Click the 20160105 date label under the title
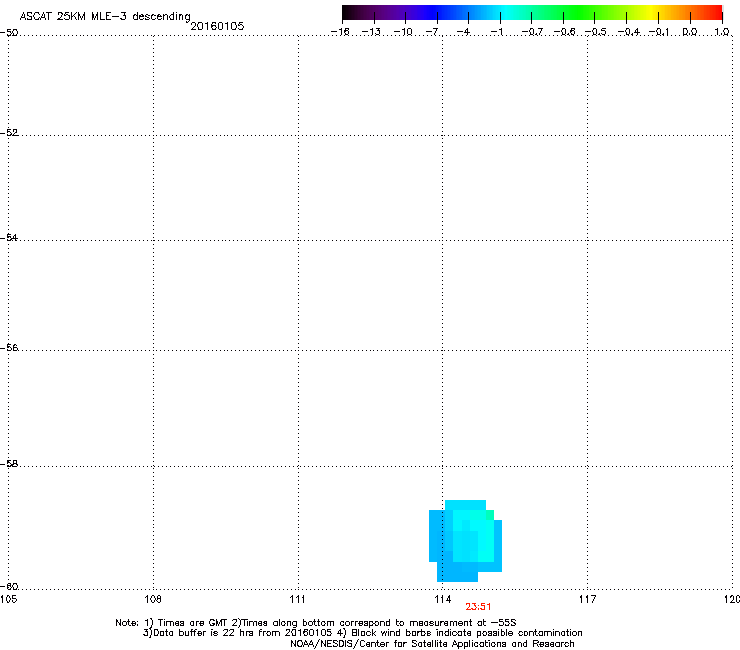This screenshot has height=650, width=740. tap(217, 26)
